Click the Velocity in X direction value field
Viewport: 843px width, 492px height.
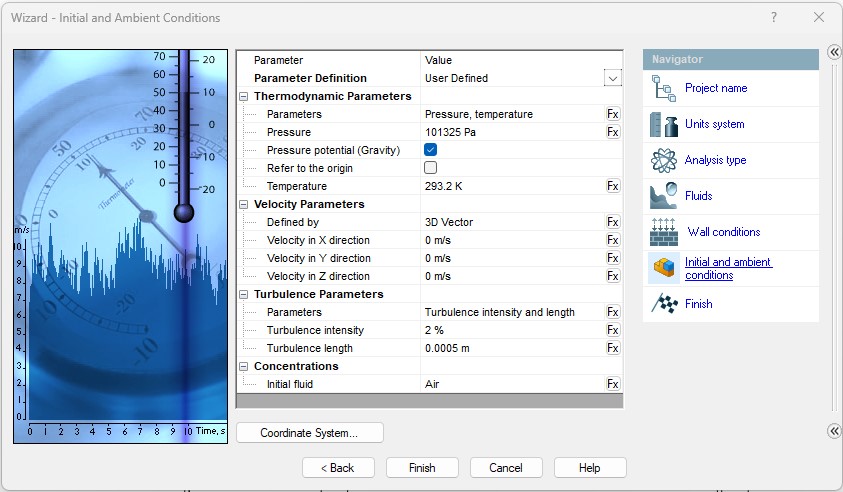tap(510, 240)
